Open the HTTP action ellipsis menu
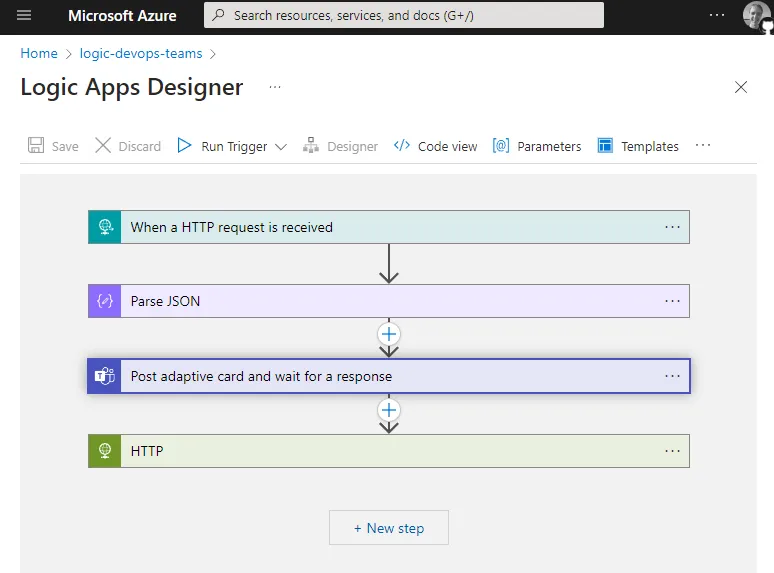 [x=672, y=451]
